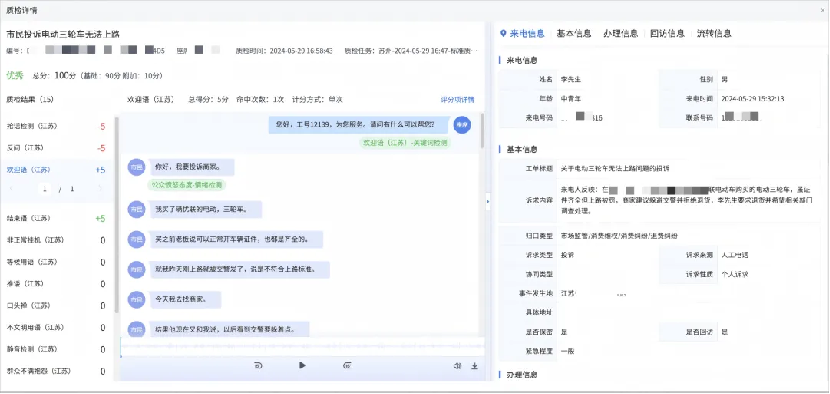This screenshot has width=830, height=394.
Task: Click citizen avatar beside 你好，我要投诉商家
Action: (137, 167)
